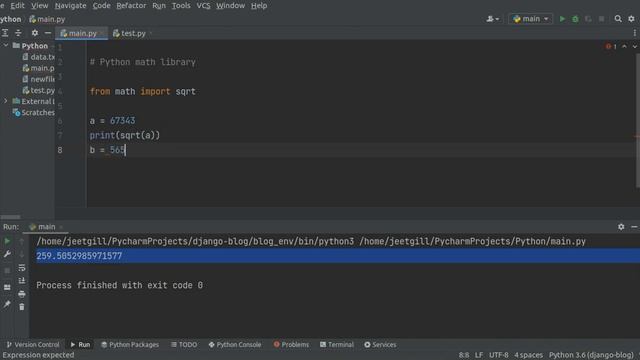Open the user account icon menu
The height and width of the screenshot is (360, 640).
point(492,19)
